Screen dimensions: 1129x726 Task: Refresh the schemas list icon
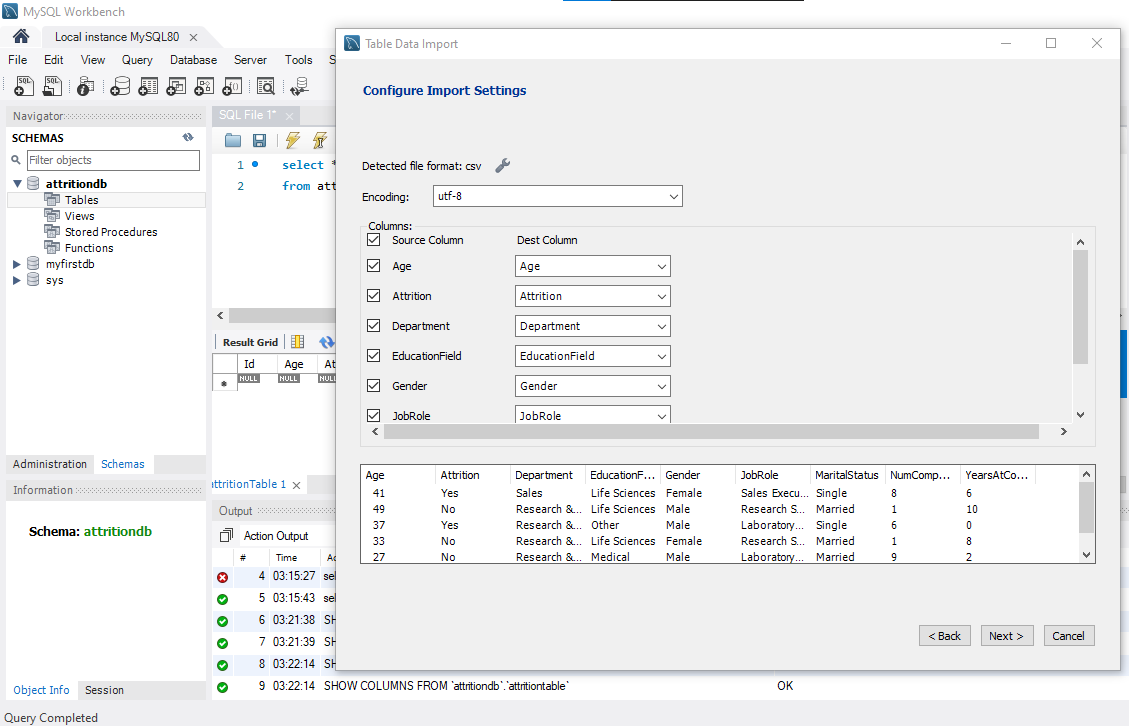[188, 137]
